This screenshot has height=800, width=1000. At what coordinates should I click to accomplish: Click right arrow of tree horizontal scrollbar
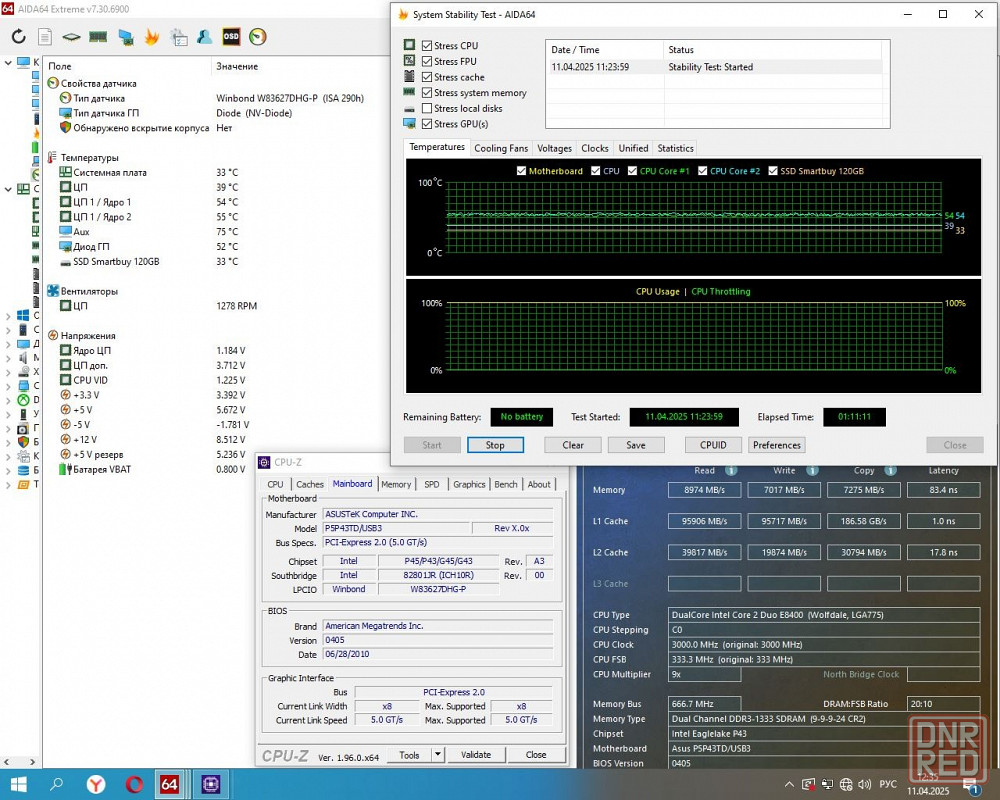33,762
